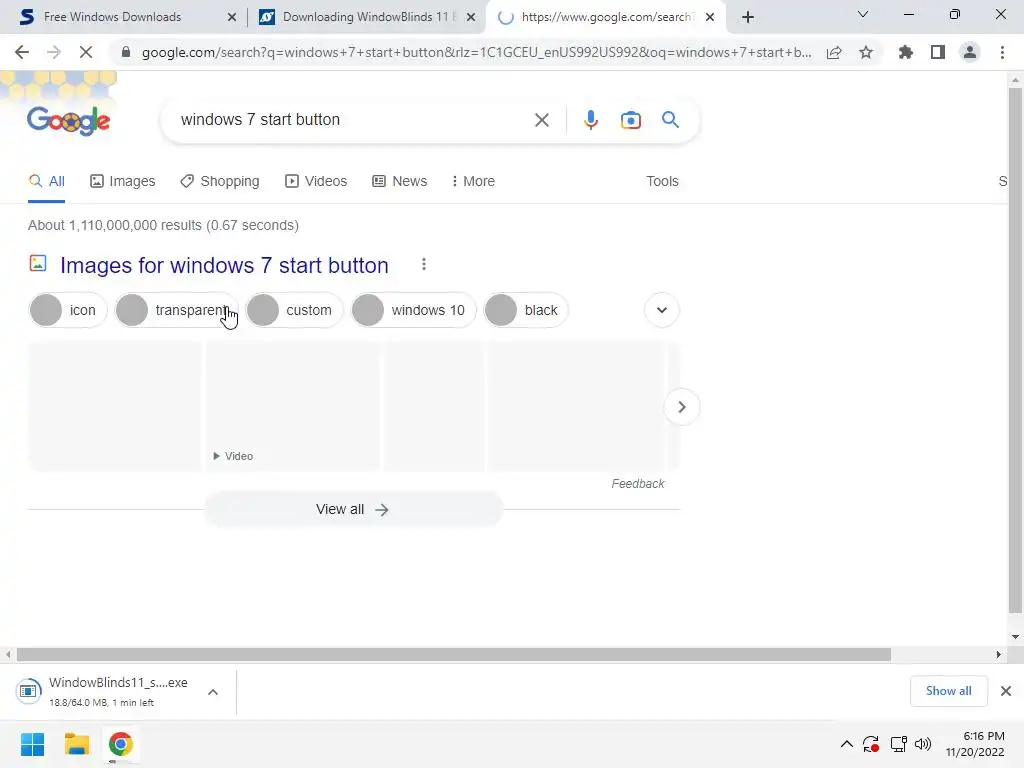Filter images by the 'black' chip
The height and width of the screenshot is (768, 1024).
click(526, 310)
